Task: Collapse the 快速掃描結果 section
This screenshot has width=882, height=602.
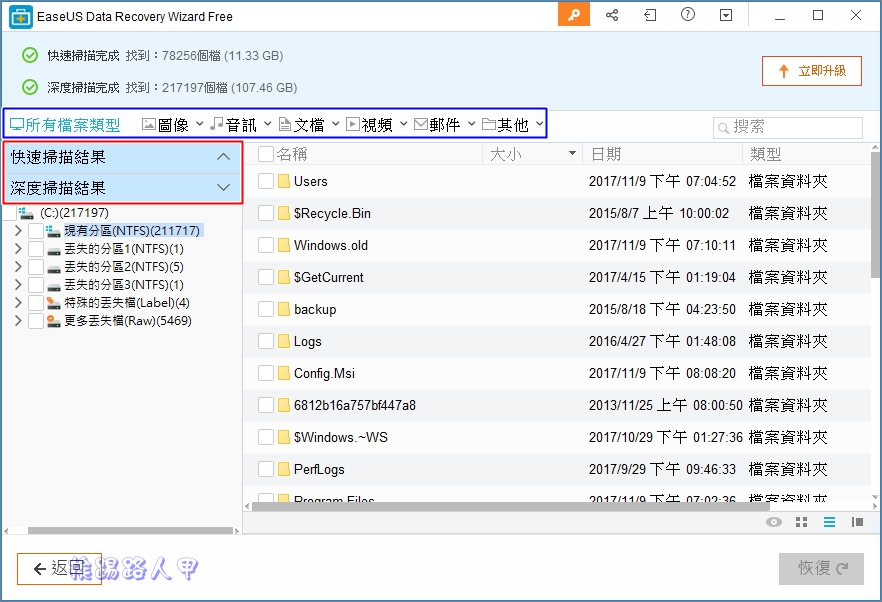Action: 223,156
